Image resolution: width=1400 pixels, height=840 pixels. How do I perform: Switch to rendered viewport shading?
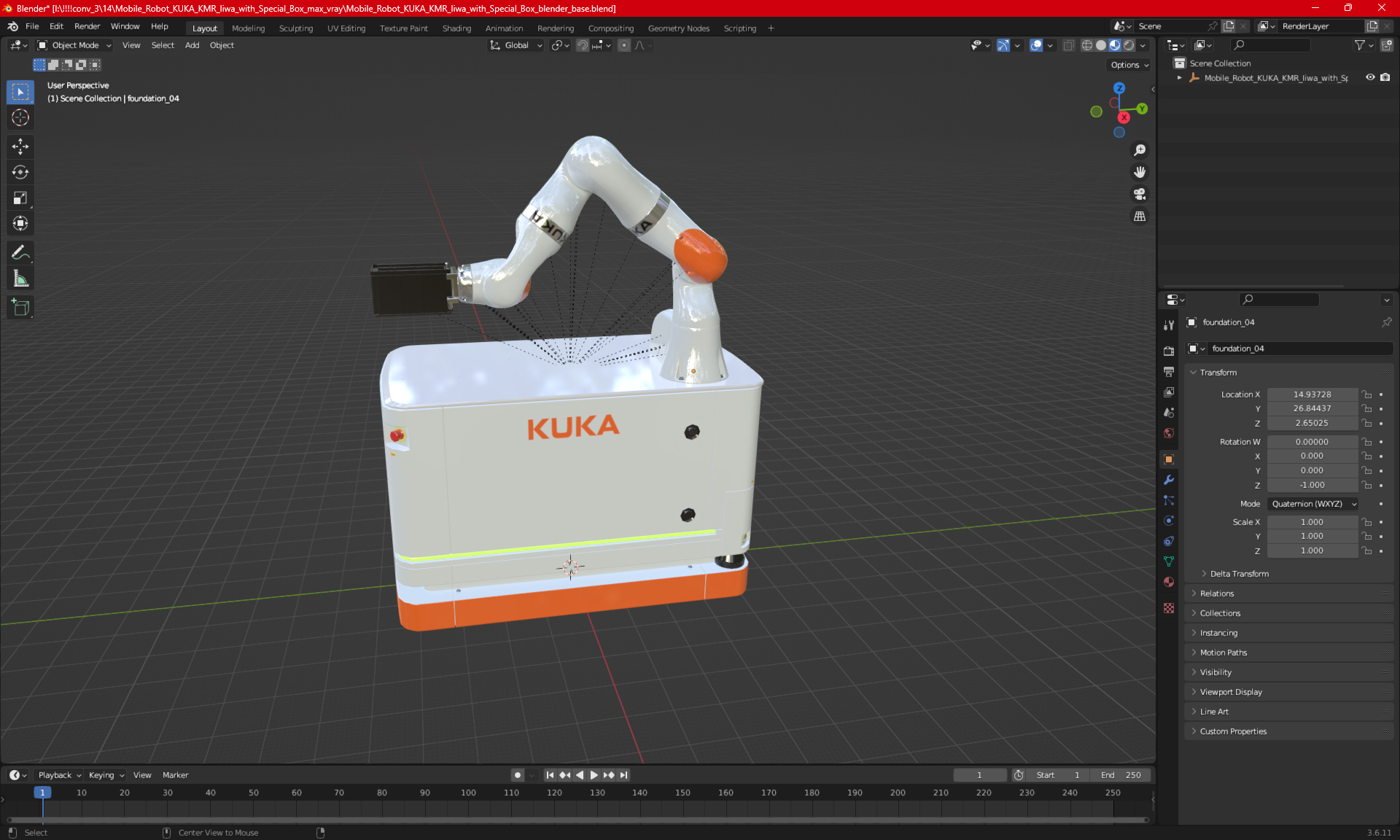click(x=1129, y=45)
